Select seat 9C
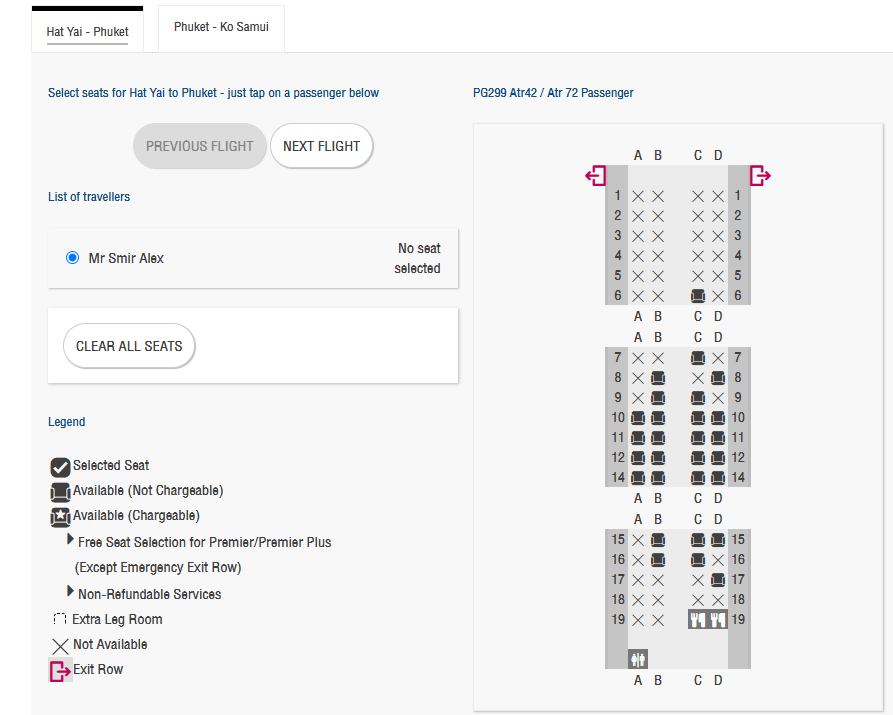Screen dimensions: 893x715 click(698, 398)
